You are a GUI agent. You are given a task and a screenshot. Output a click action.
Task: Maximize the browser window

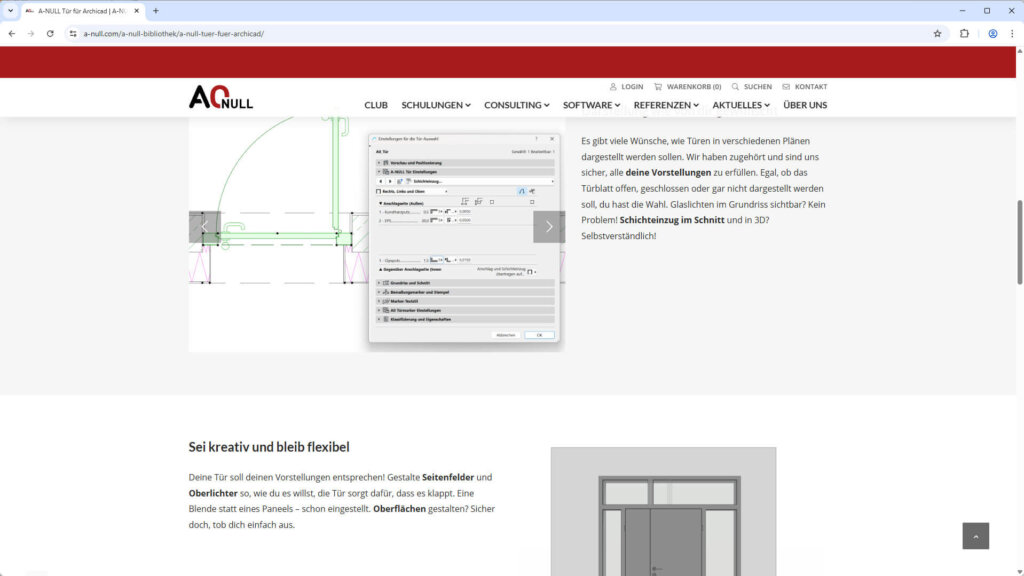987,10
